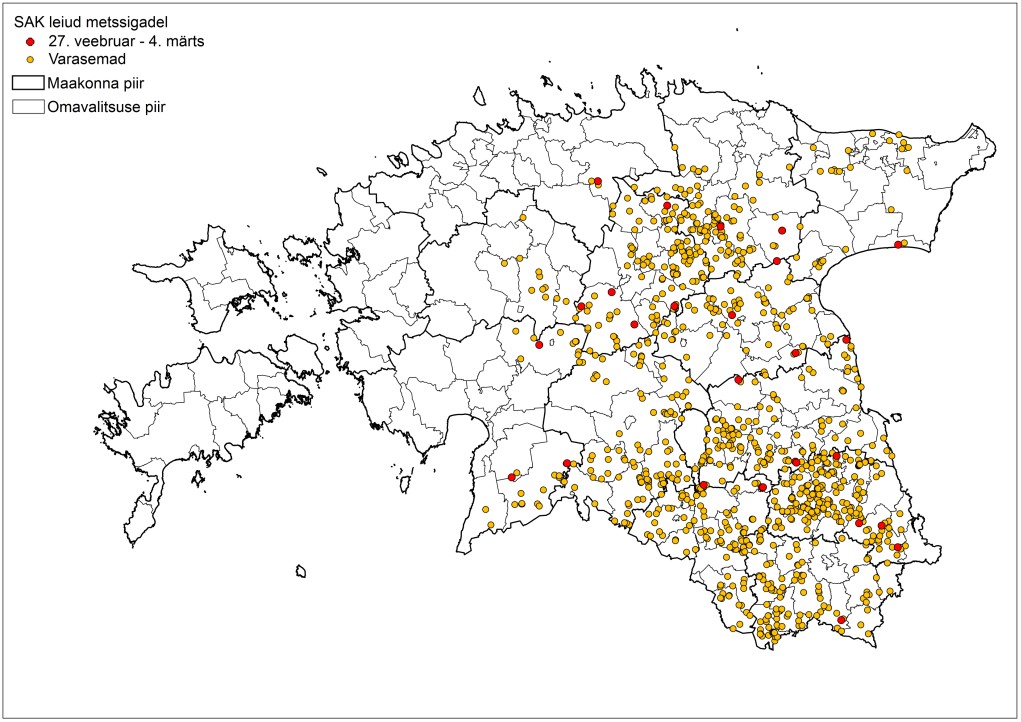Image resolution: width=1021 pixels, height=722 pixels.
Task: Select the Maakonna piir legend box
Action: 29,82
